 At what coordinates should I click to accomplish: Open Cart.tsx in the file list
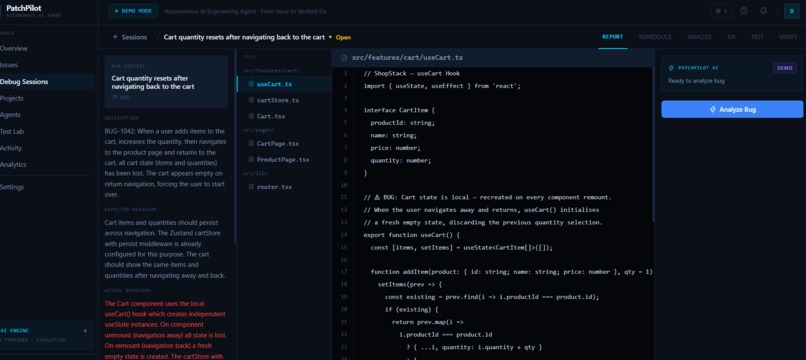point(284,116)
